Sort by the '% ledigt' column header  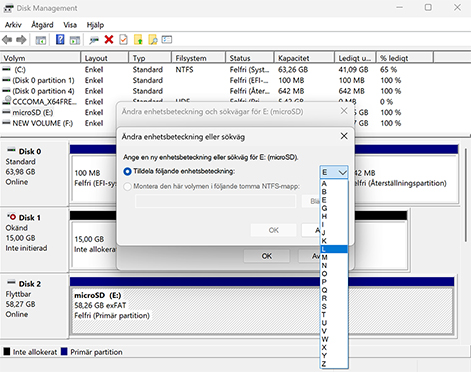(x=405, y=58)
